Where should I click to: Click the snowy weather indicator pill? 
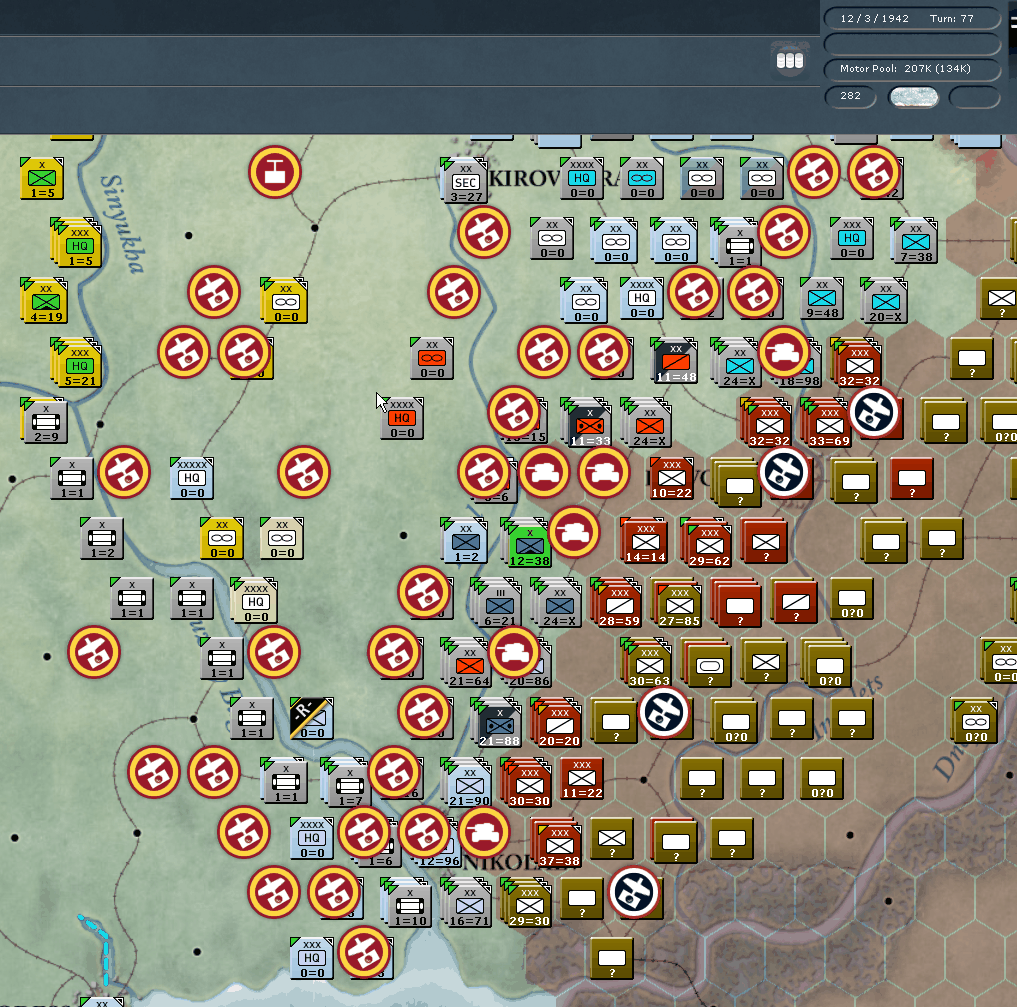pos(914,97)
